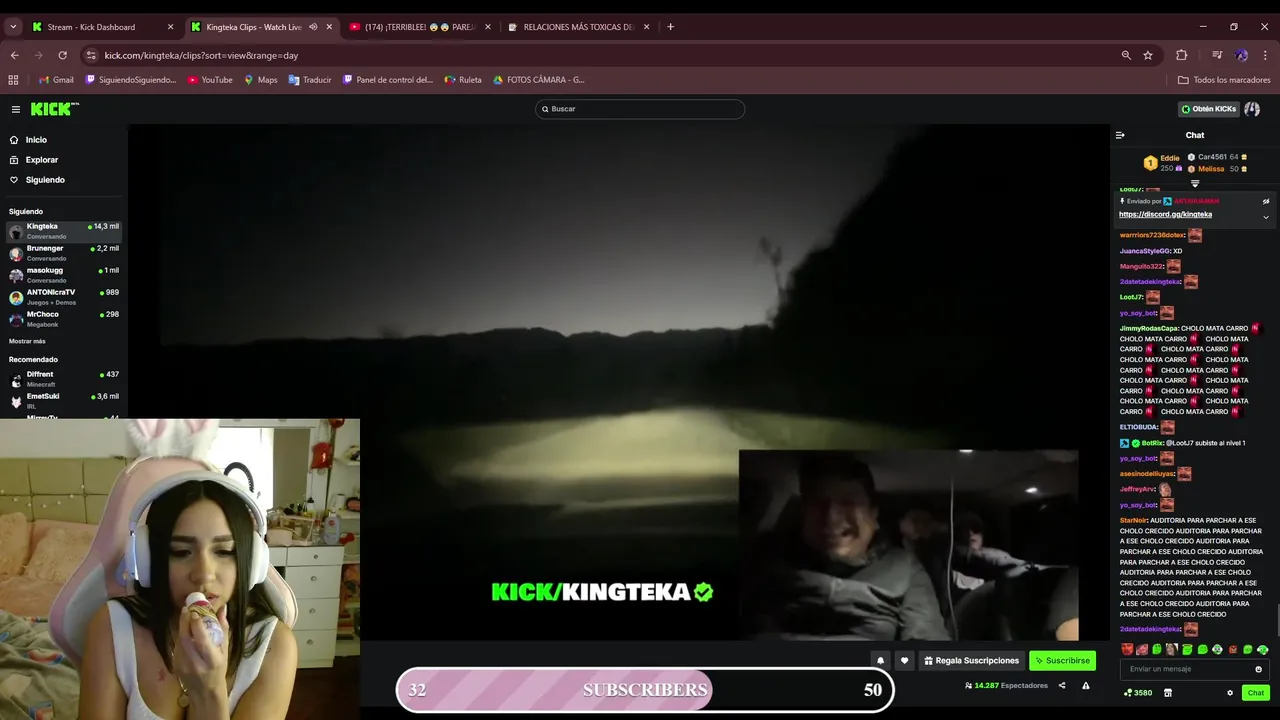Open Kingteka channel in sidebar
1280x720 pixels.
(x=64, y=231)
